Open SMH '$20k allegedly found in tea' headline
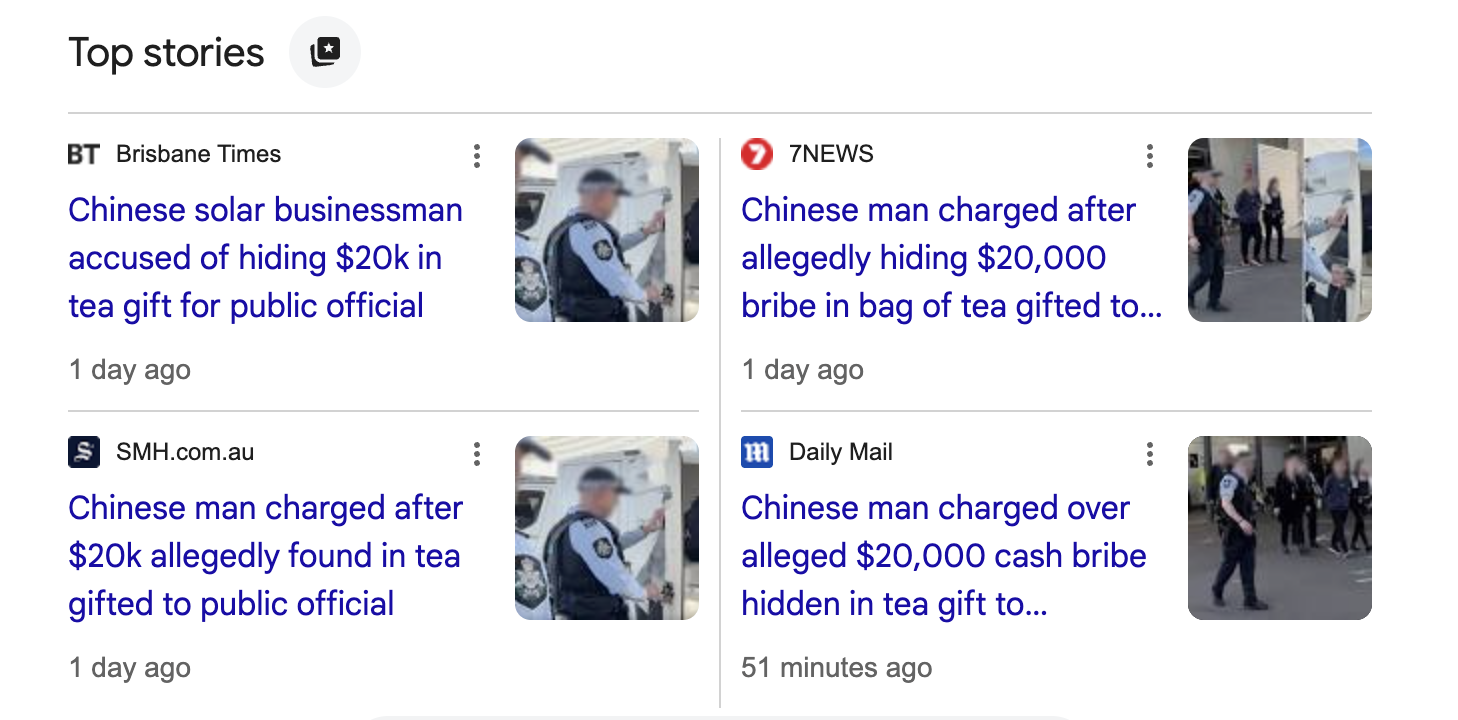Screen dimensions: 1458x720 [265, 556]
